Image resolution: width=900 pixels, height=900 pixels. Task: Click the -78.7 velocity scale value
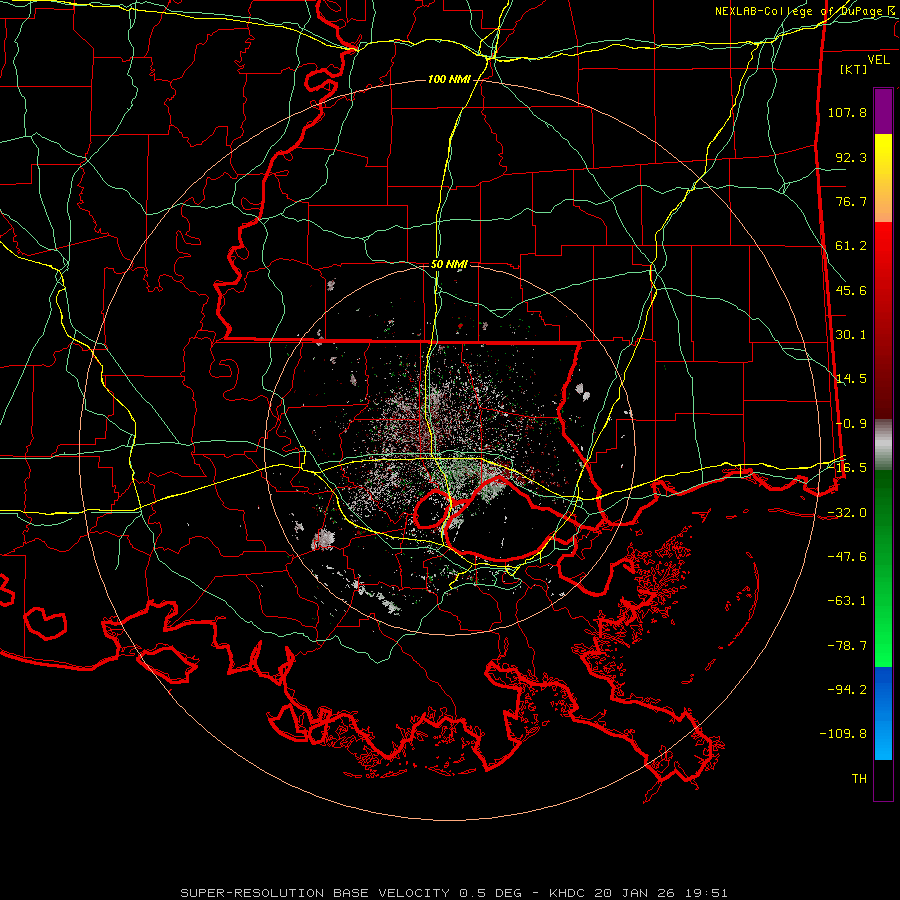[847, 646]
